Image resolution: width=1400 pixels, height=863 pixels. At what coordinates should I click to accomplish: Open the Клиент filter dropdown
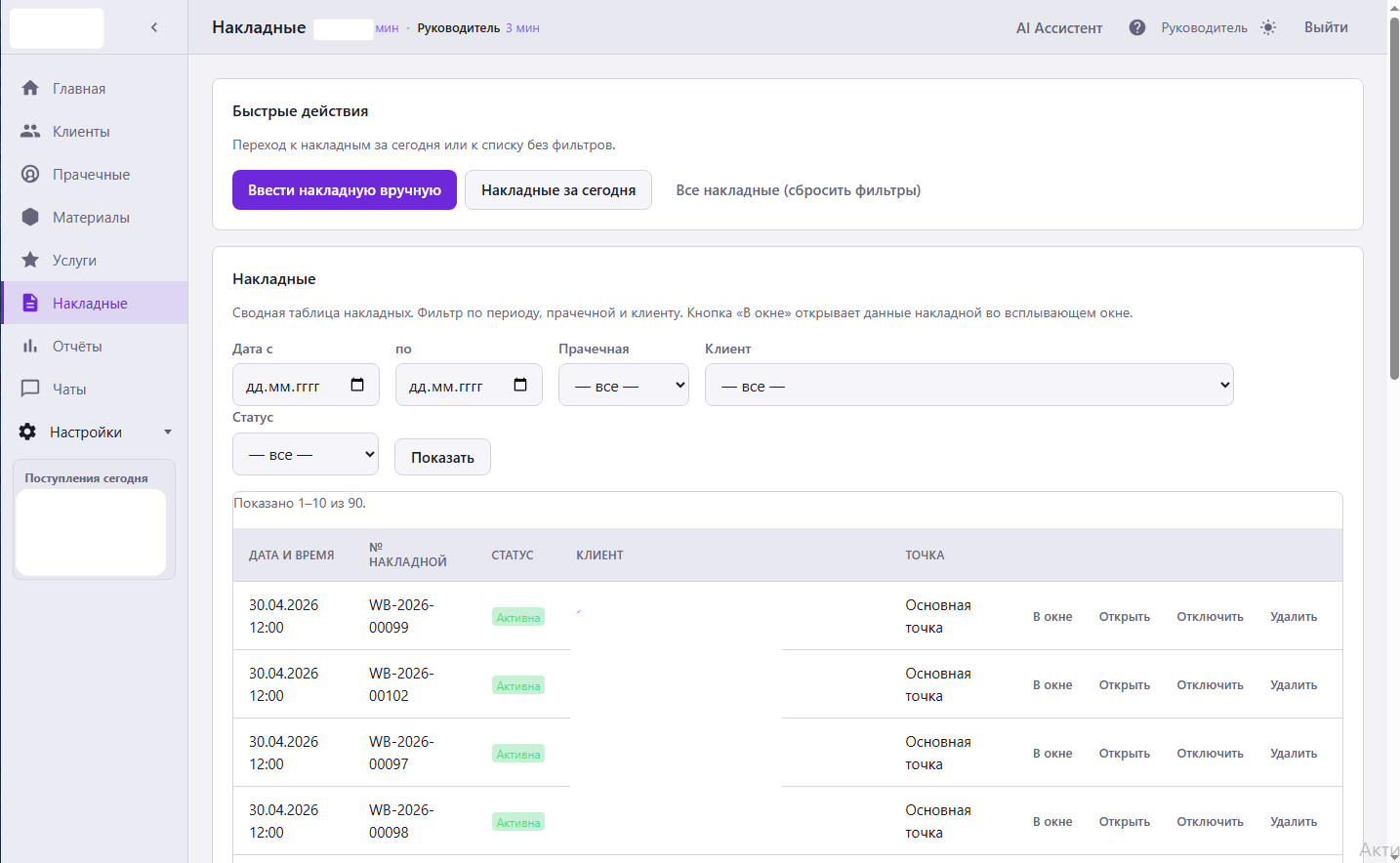coord(969,385)
